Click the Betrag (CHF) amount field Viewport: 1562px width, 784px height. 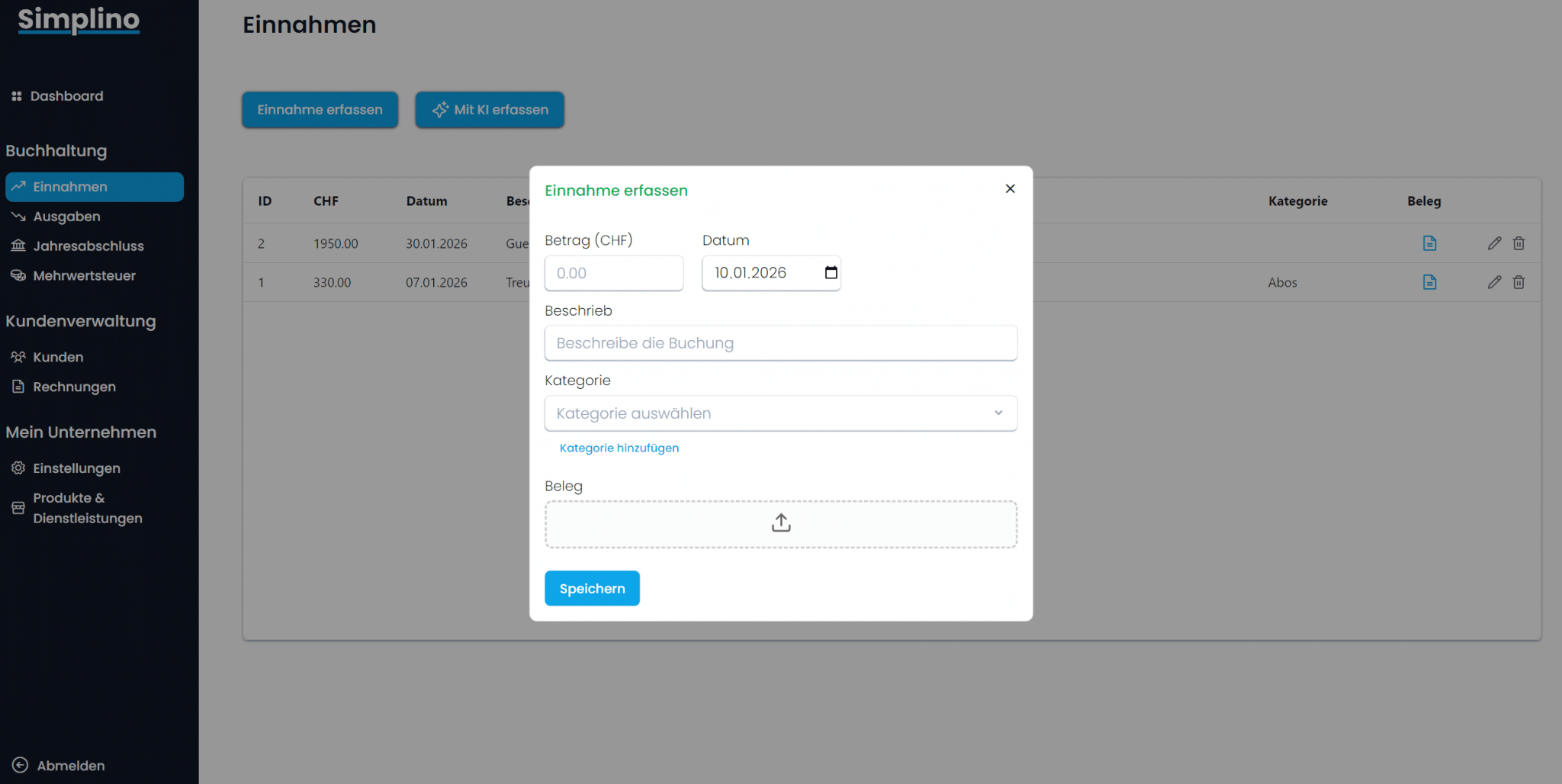pos(613,273)
